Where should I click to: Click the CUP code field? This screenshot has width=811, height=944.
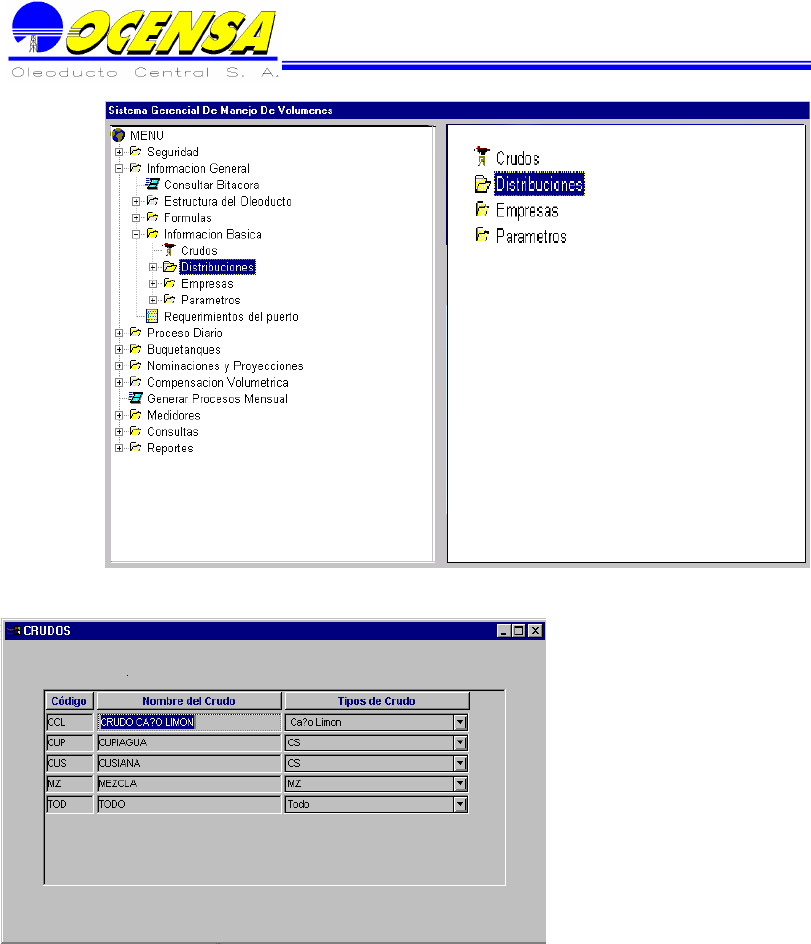(x=69, y=742)
